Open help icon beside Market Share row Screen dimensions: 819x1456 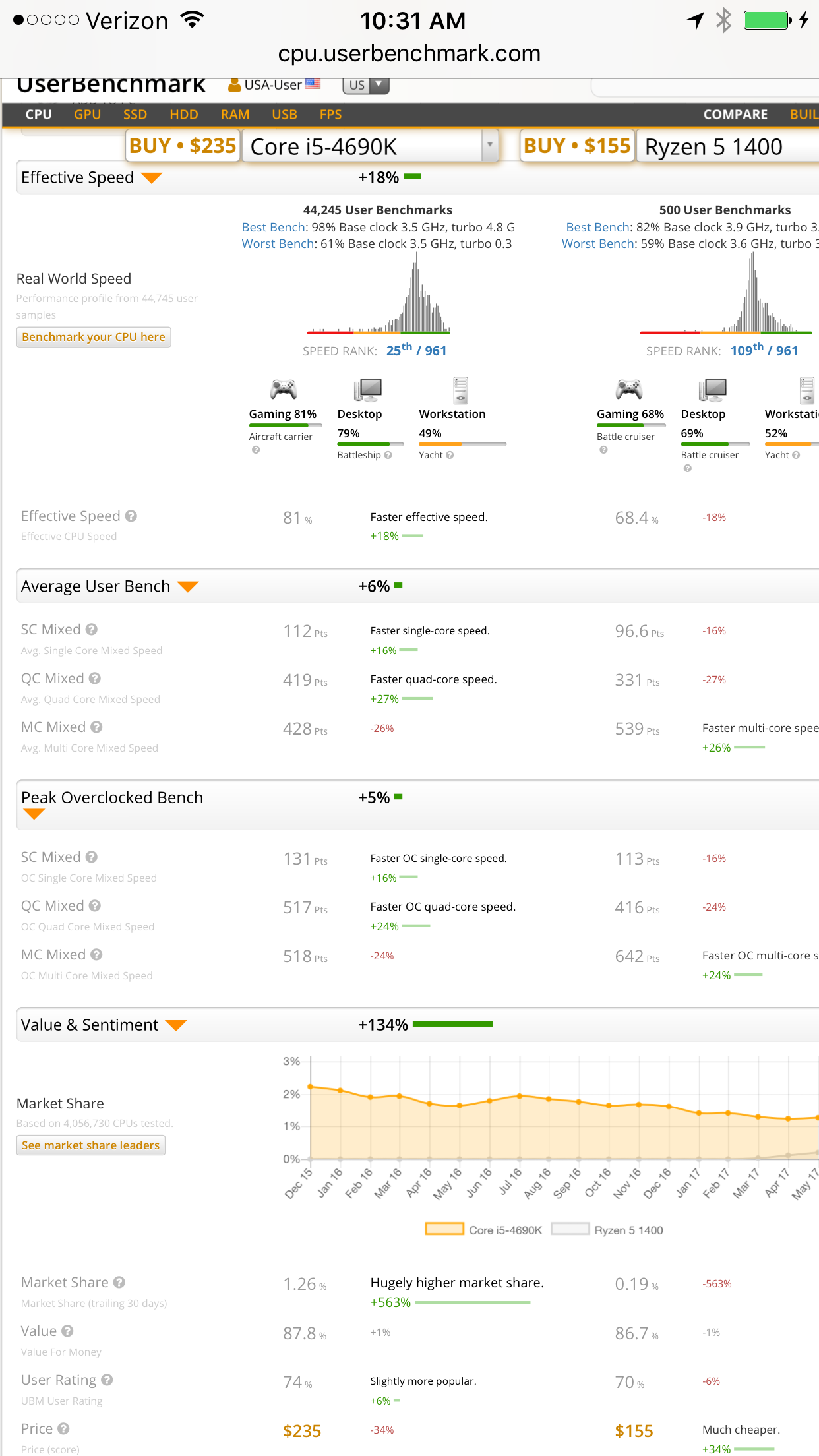tap(119, 1282)
